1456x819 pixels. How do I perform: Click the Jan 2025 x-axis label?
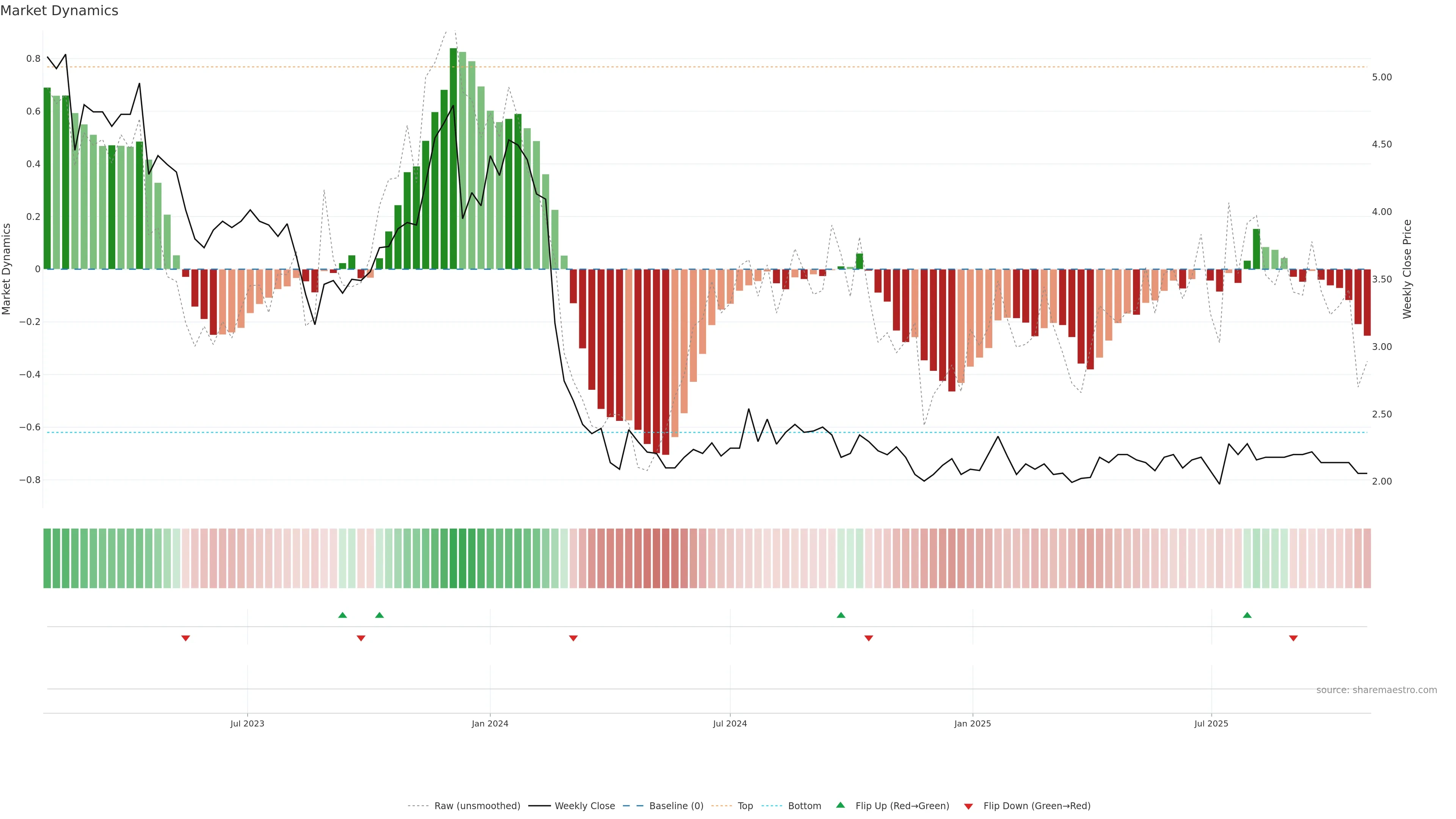[x=972, y=723]
